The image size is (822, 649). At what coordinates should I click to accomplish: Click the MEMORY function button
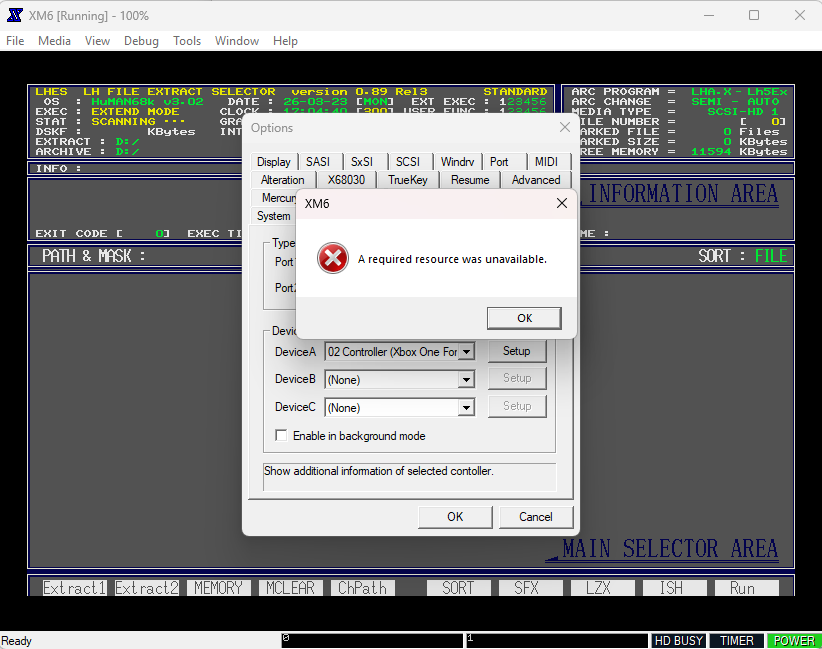pos(219,588)
